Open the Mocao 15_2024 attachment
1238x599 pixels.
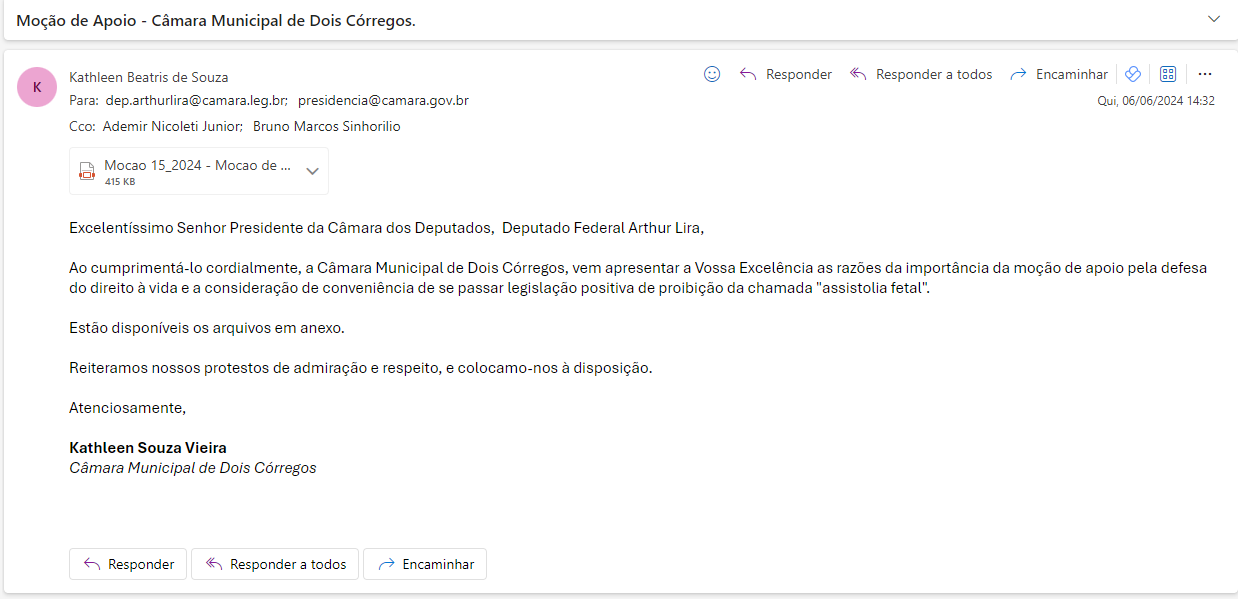[x=197, y=166]
